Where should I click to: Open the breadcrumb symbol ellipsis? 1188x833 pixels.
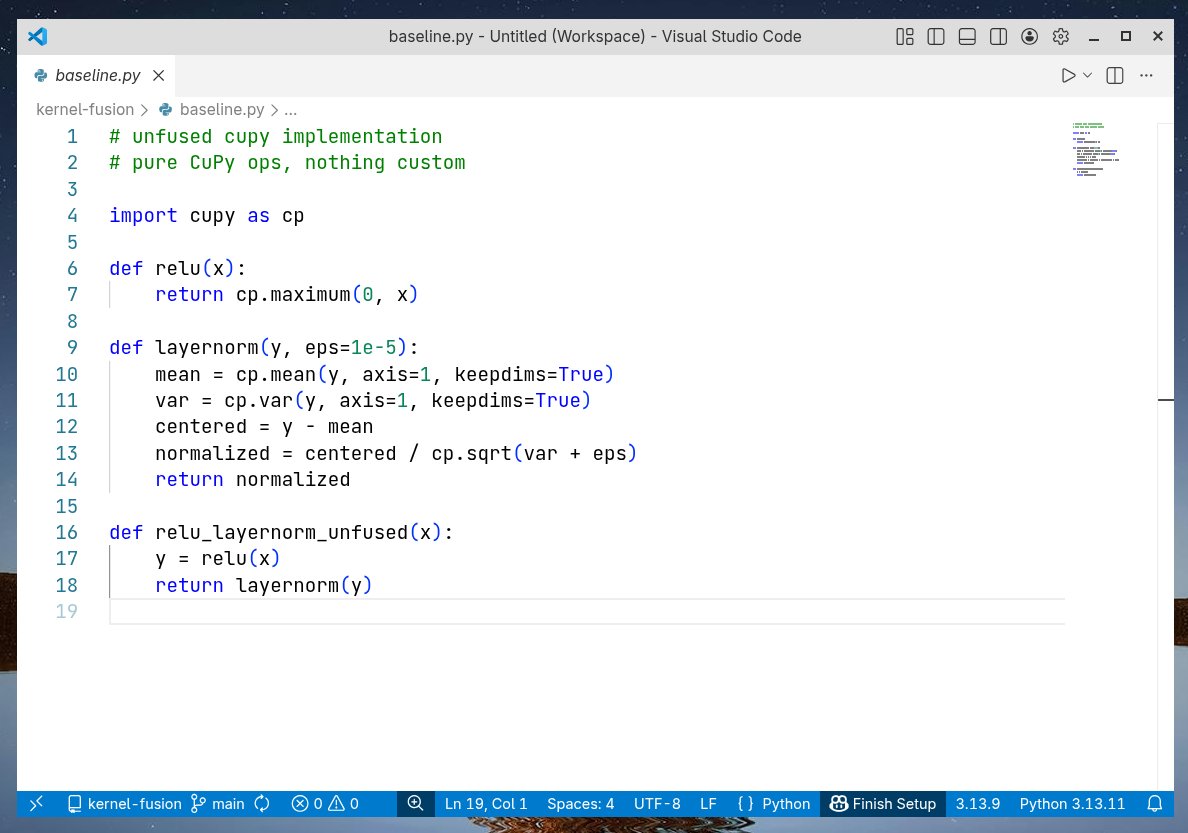(x=290, y=109)
